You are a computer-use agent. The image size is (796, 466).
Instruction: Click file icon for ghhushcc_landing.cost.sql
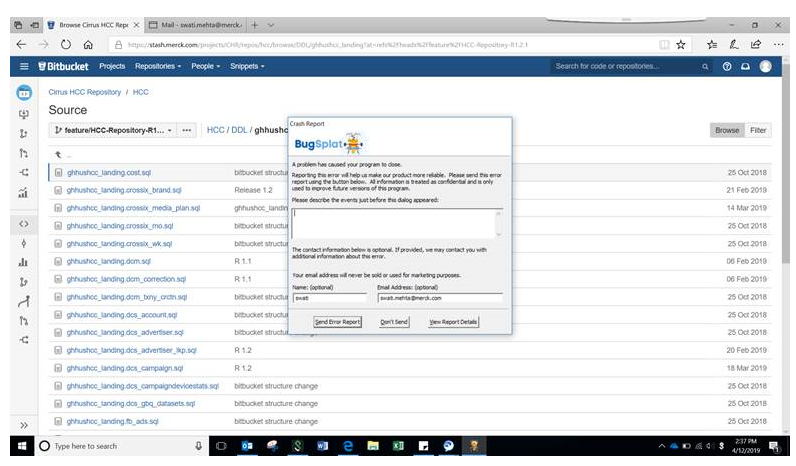click(x=58, y=173)
